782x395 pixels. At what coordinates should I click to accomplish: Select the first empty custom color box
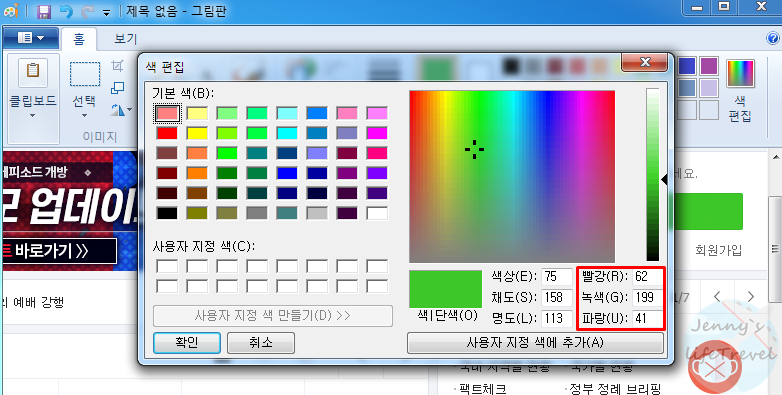pos(167,266)
